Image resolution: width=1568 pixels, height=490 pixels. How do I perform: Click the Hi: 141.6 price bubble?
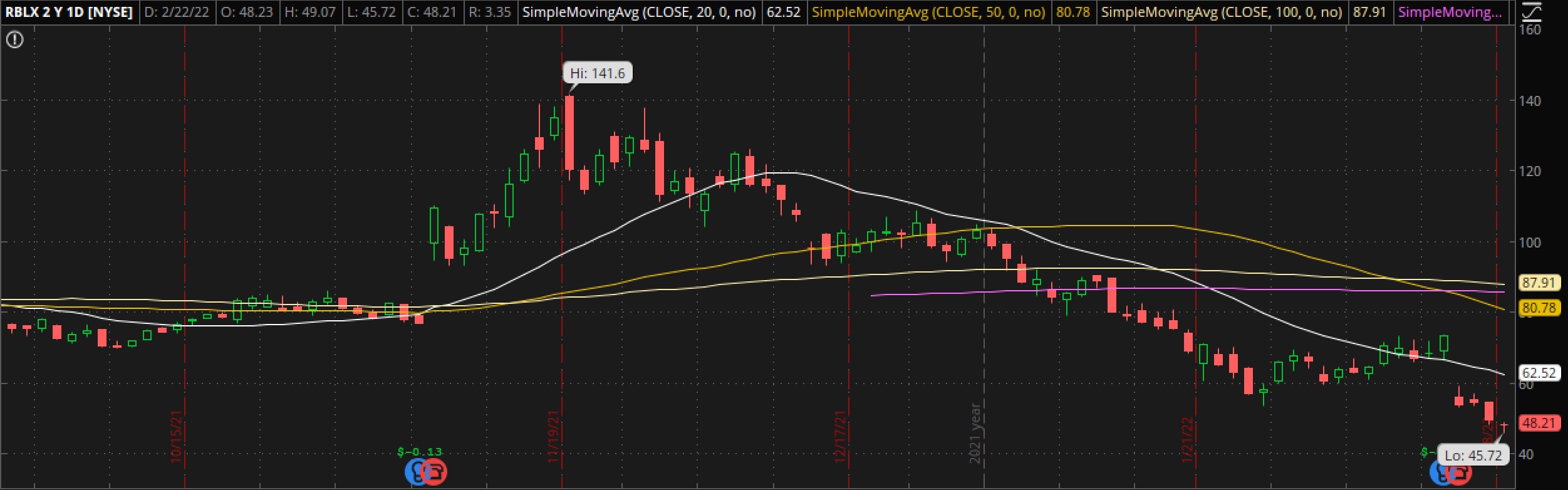[597, 73]
